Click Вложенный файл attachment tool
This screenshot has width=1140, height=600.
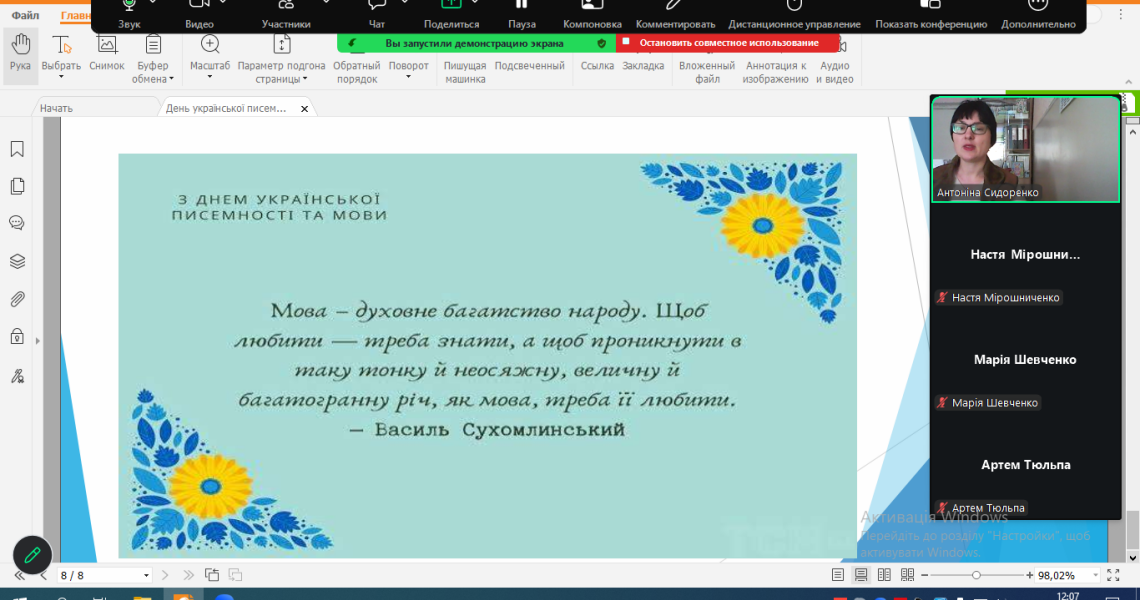[x=707, y=72]
